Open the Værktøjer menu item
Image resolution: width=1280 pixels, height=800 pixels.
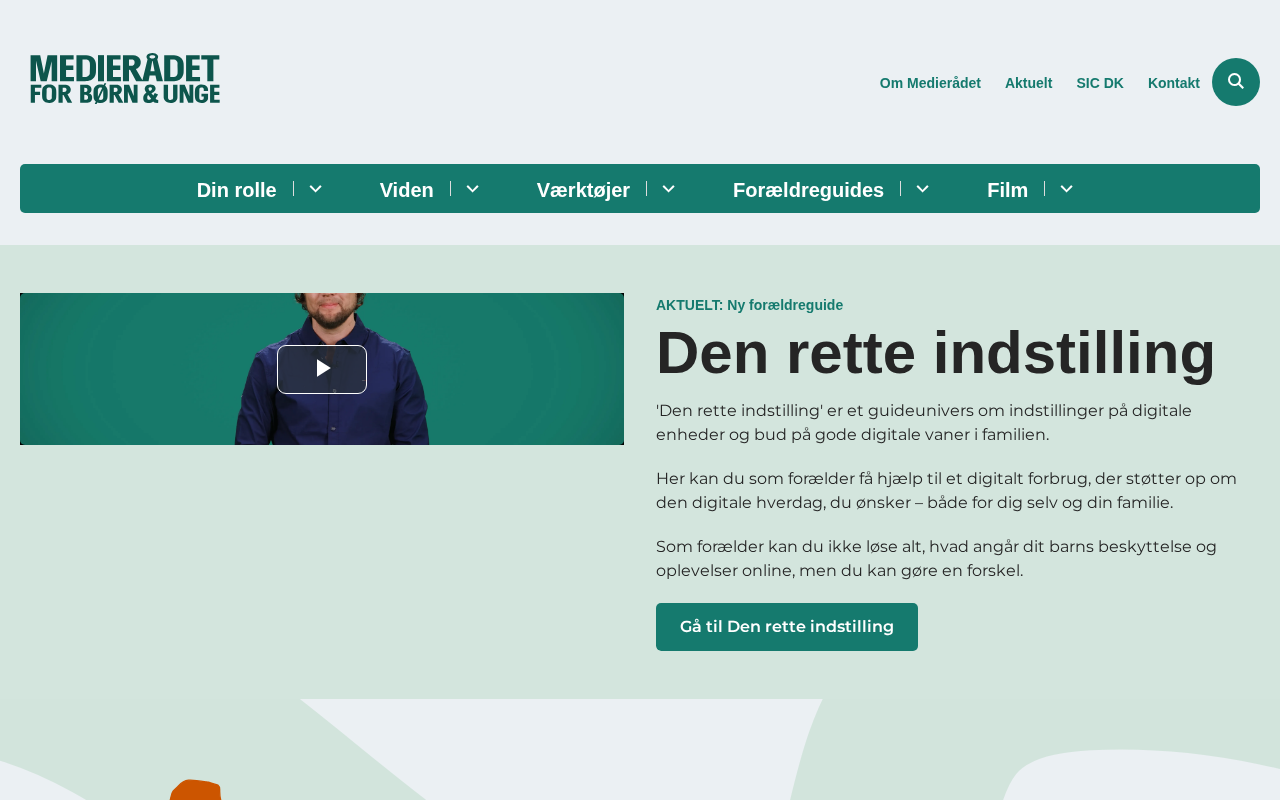(x=583, y=190)
